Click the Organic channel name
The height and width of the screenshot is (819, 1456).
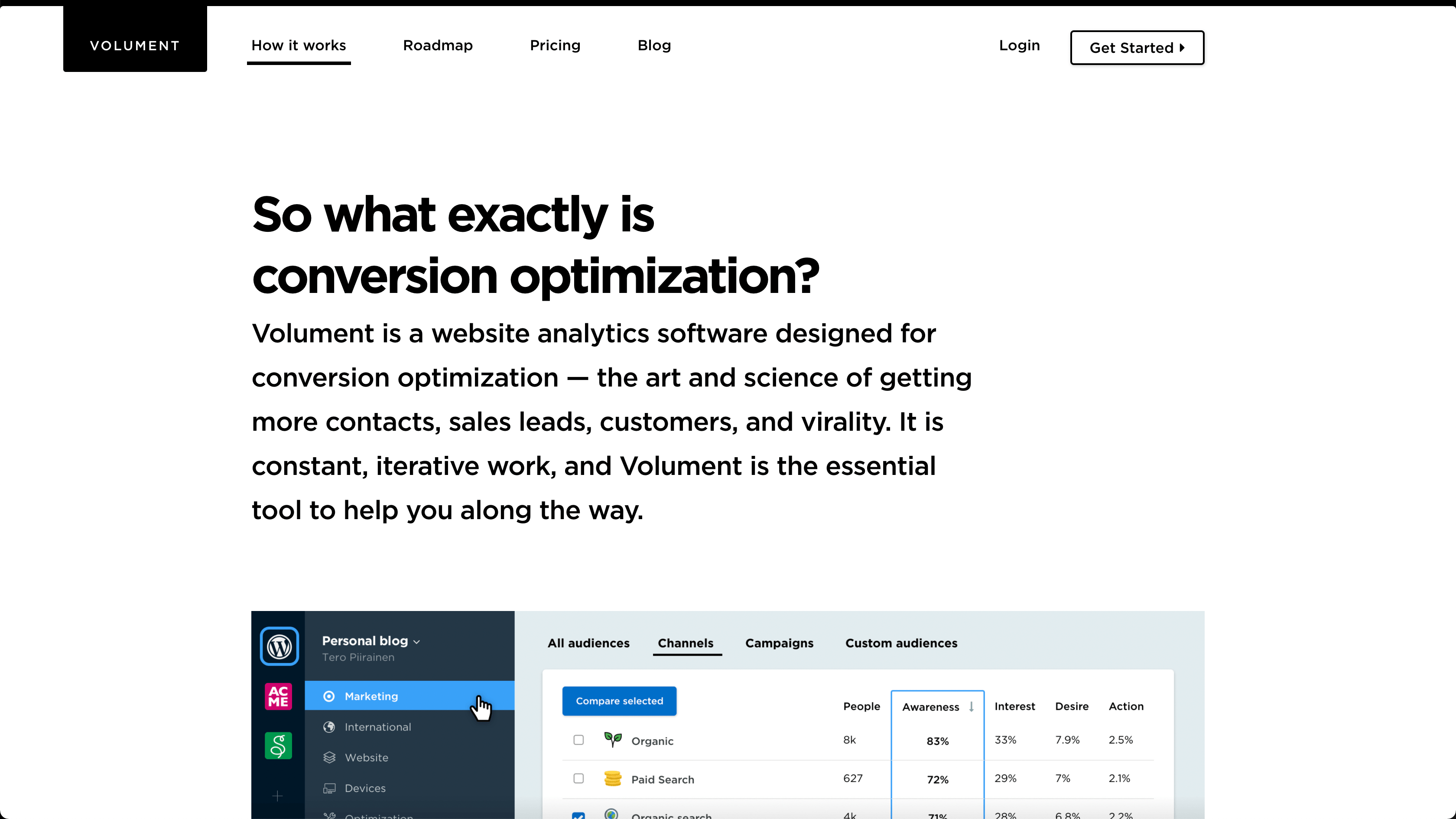[652, 741]
